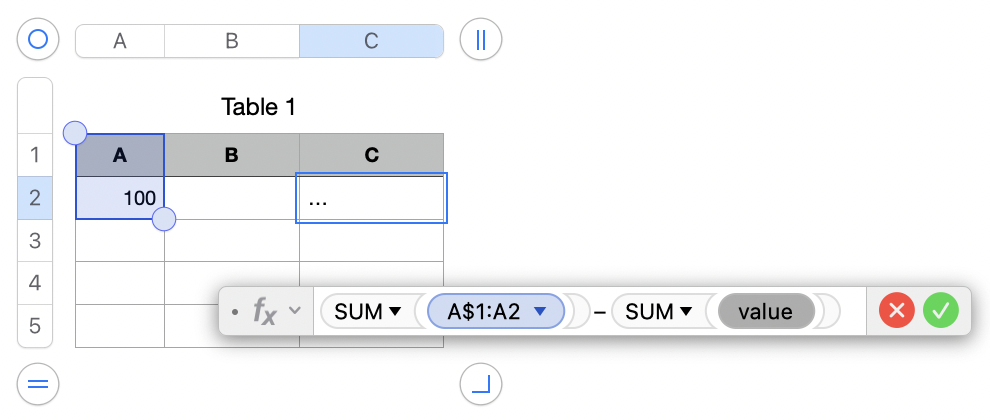Click the selection handle below cell A2

[164, 219]
